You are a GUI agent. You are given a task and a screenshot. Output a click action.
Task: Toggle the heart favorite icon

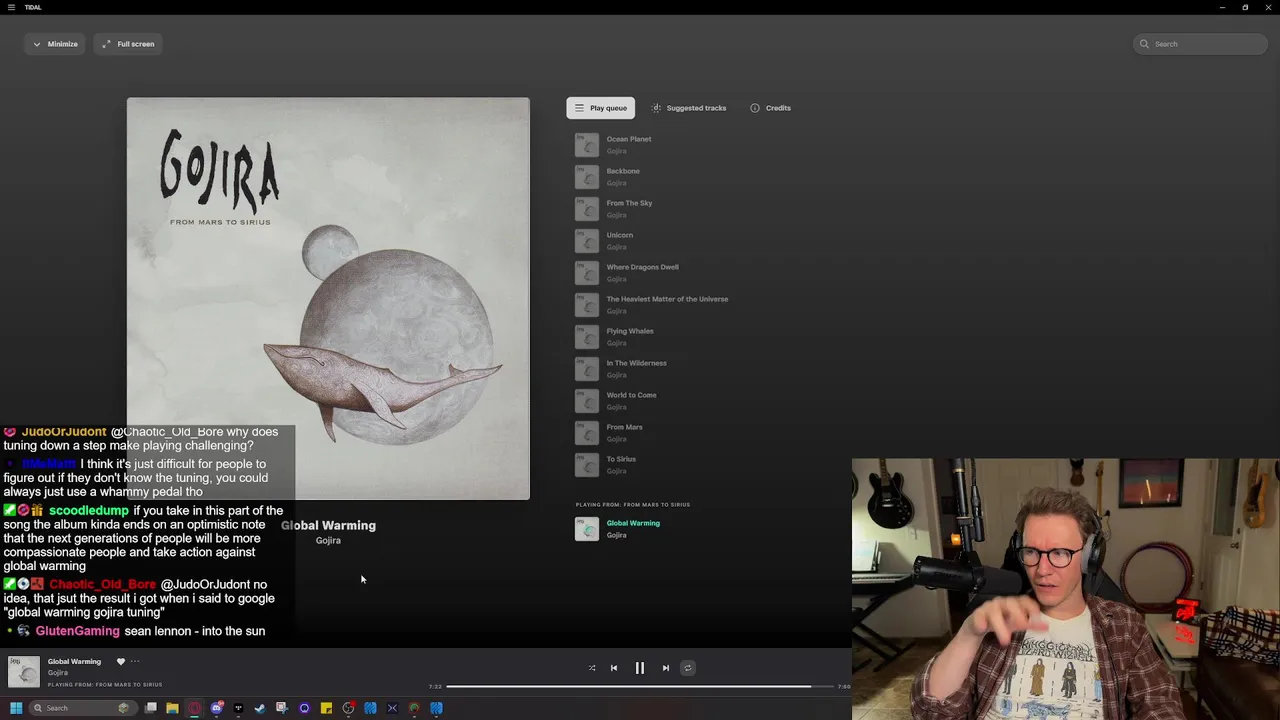pyautogui.click(x=121, y=661)
